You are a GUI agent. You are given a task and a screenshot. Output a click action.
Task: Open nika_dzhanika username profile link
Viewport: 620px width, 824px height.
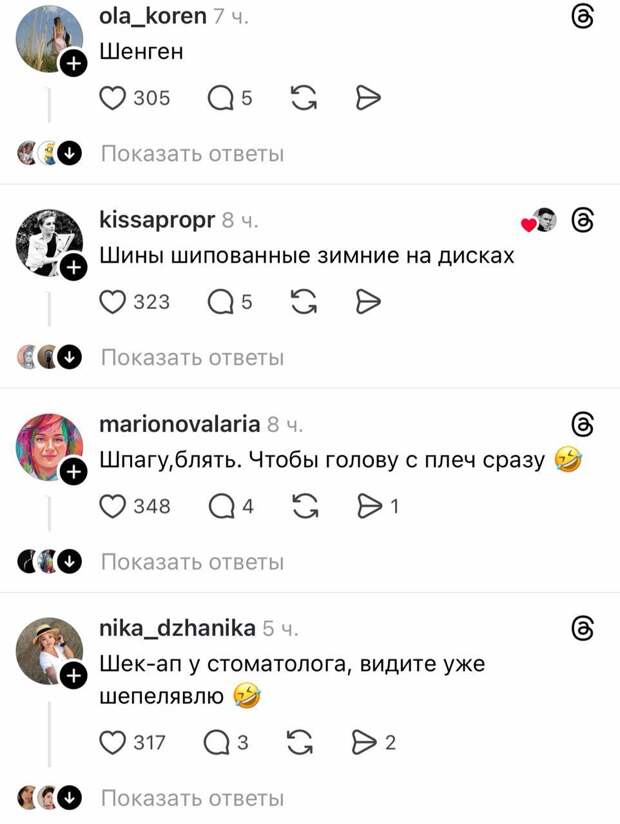178,628
